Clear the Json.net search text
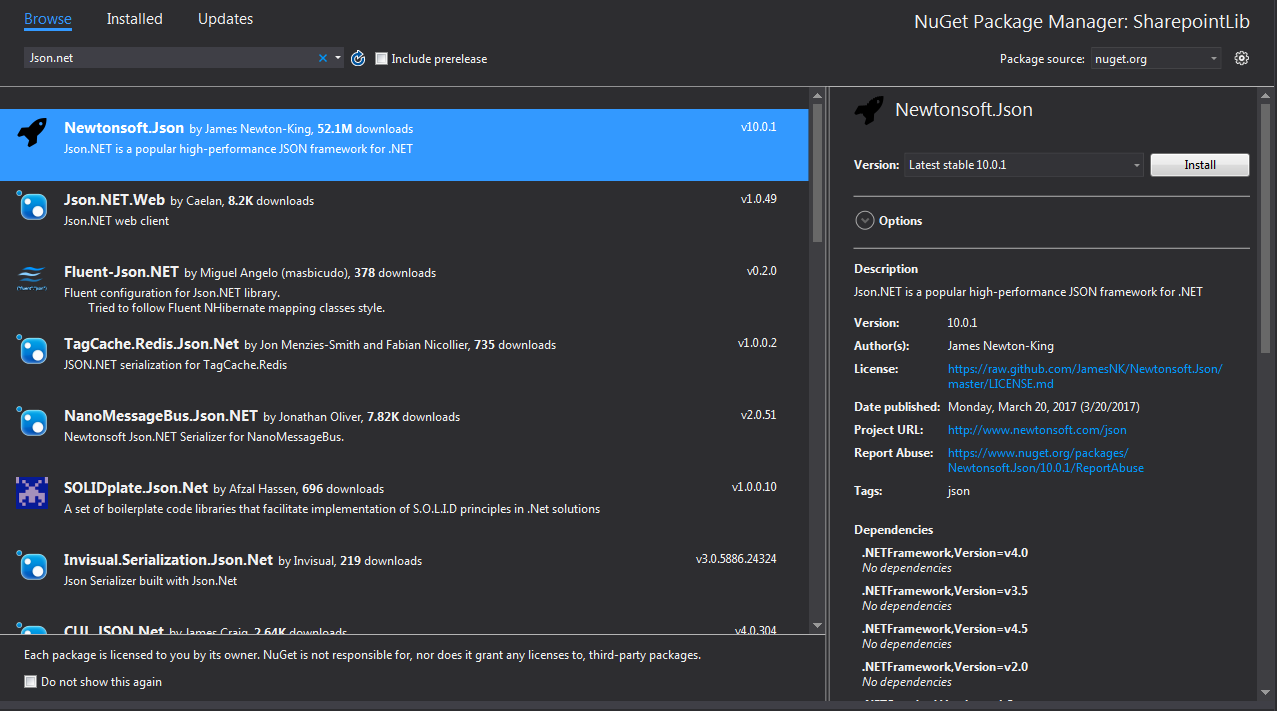The width and height of the screenshot is (1277, 711). coord(323,58)
